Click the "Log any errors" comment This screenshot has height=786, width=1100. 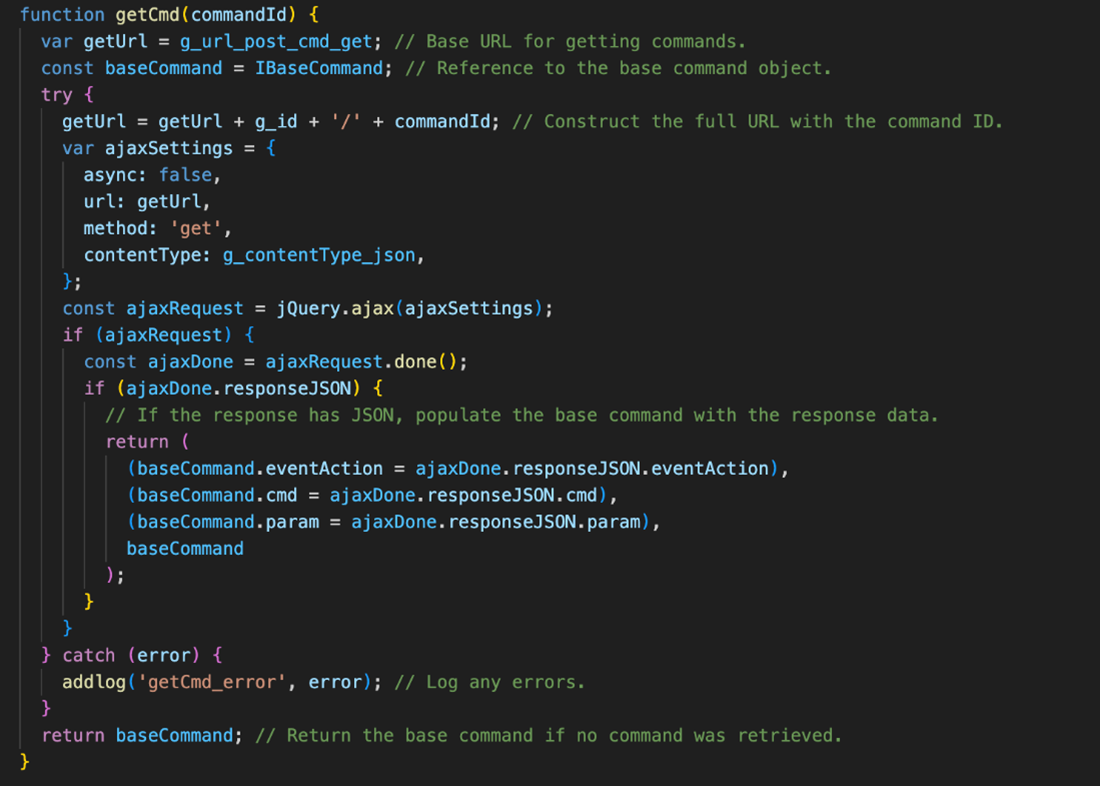489,682
